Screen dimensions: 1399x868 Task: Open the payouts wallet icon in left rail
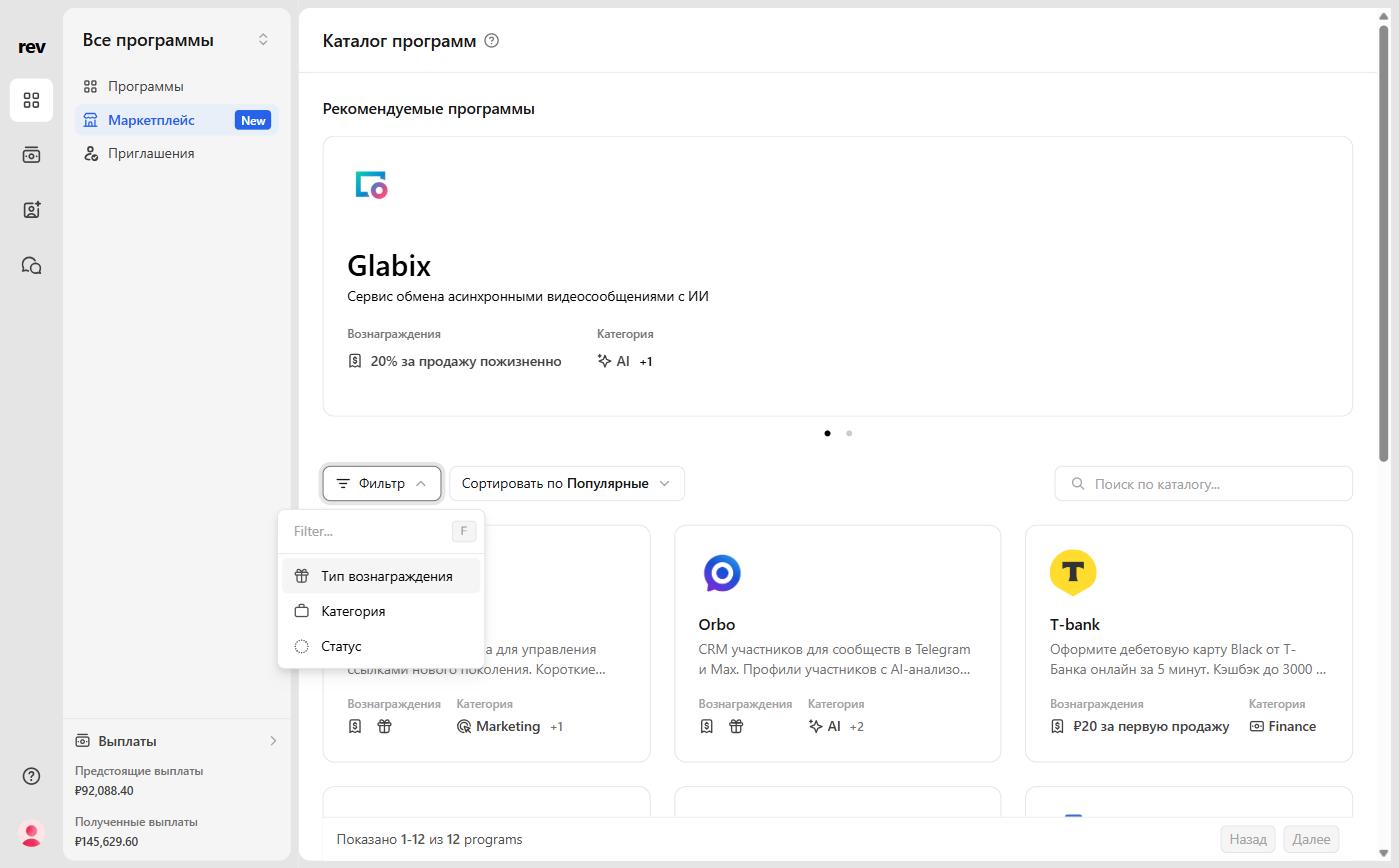31,155
